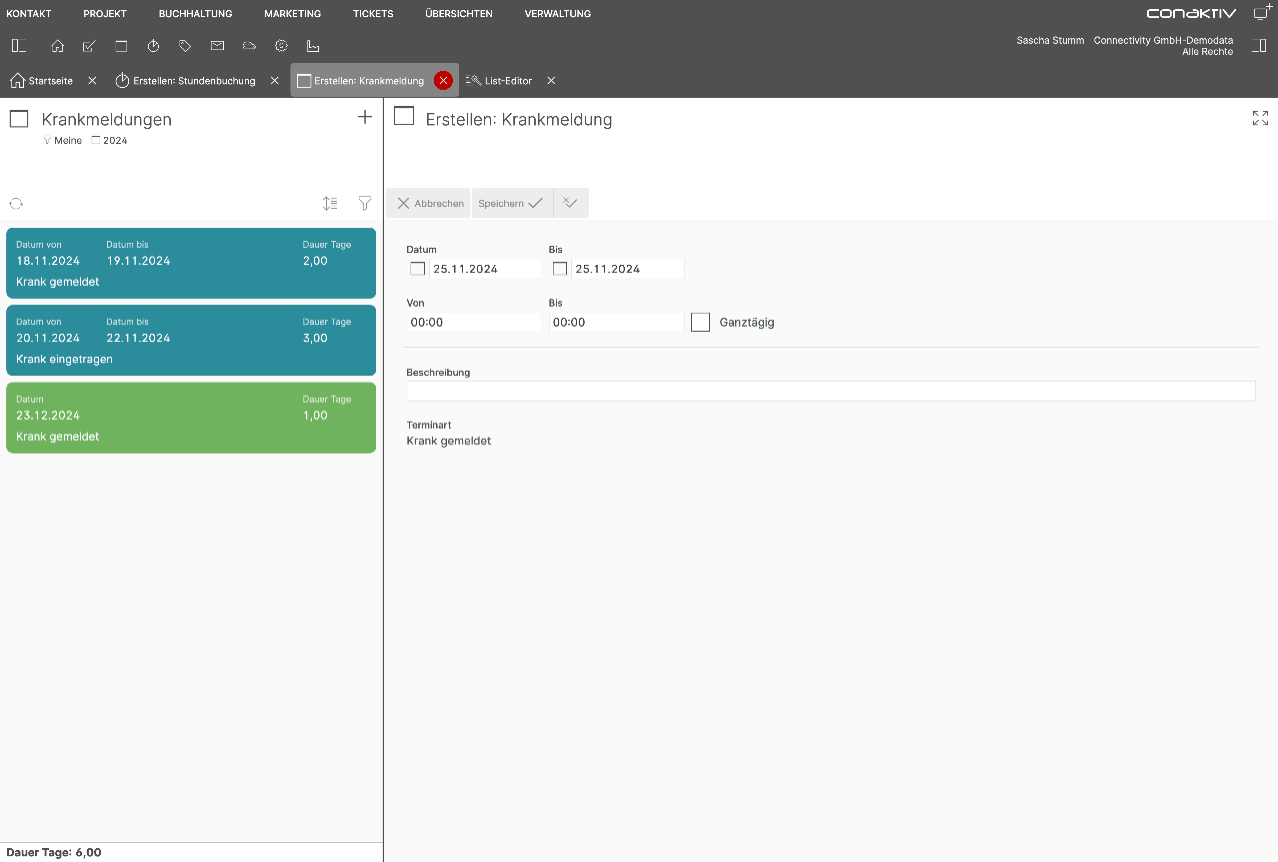The width and height of the screenshot is (1278, 862).
Task: Open the Krank eingetragen card 20.11.2024
Action: pyautogui.click(x=191, y=340)
